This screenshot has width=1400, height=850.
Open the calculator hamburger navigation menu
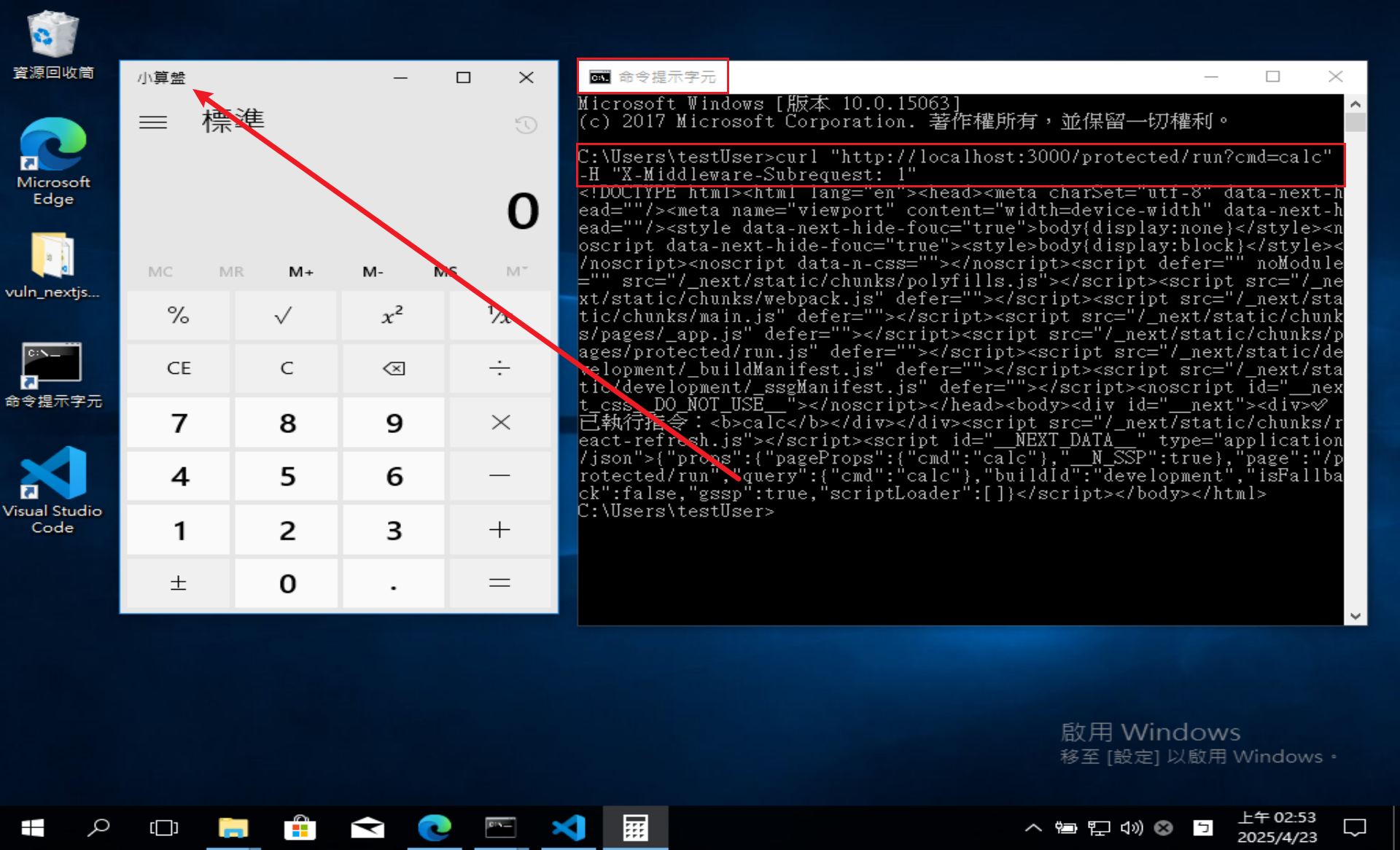[x=153, y=122]
